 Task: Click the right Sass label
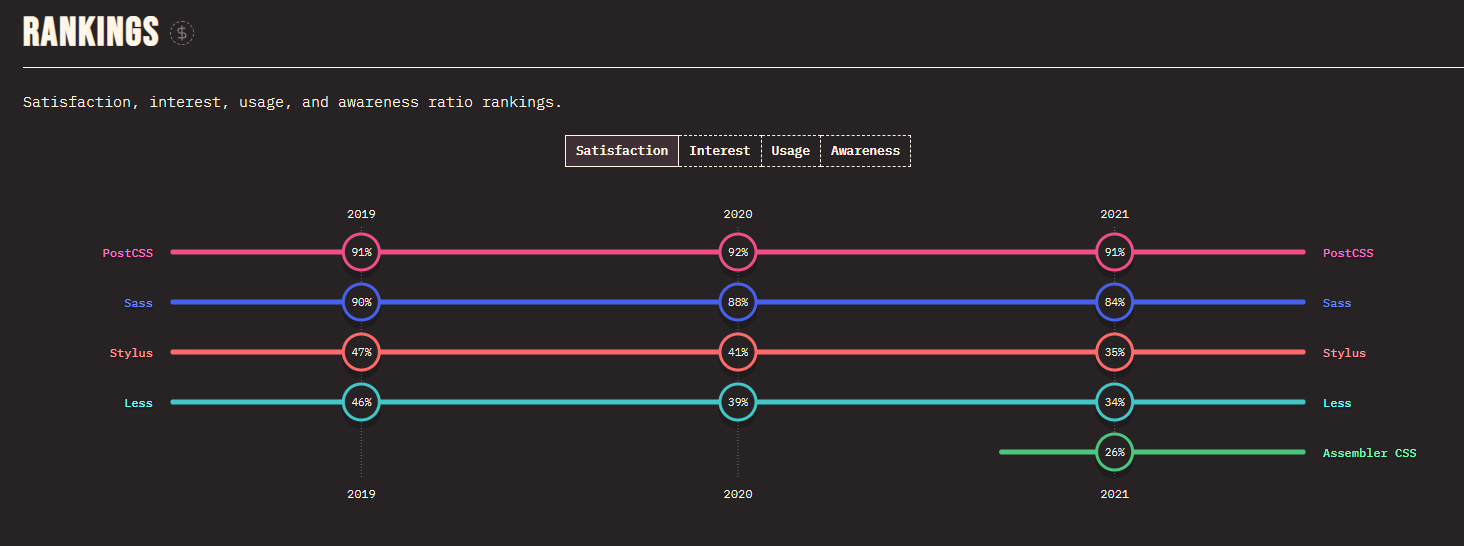tap(1337, 303)
